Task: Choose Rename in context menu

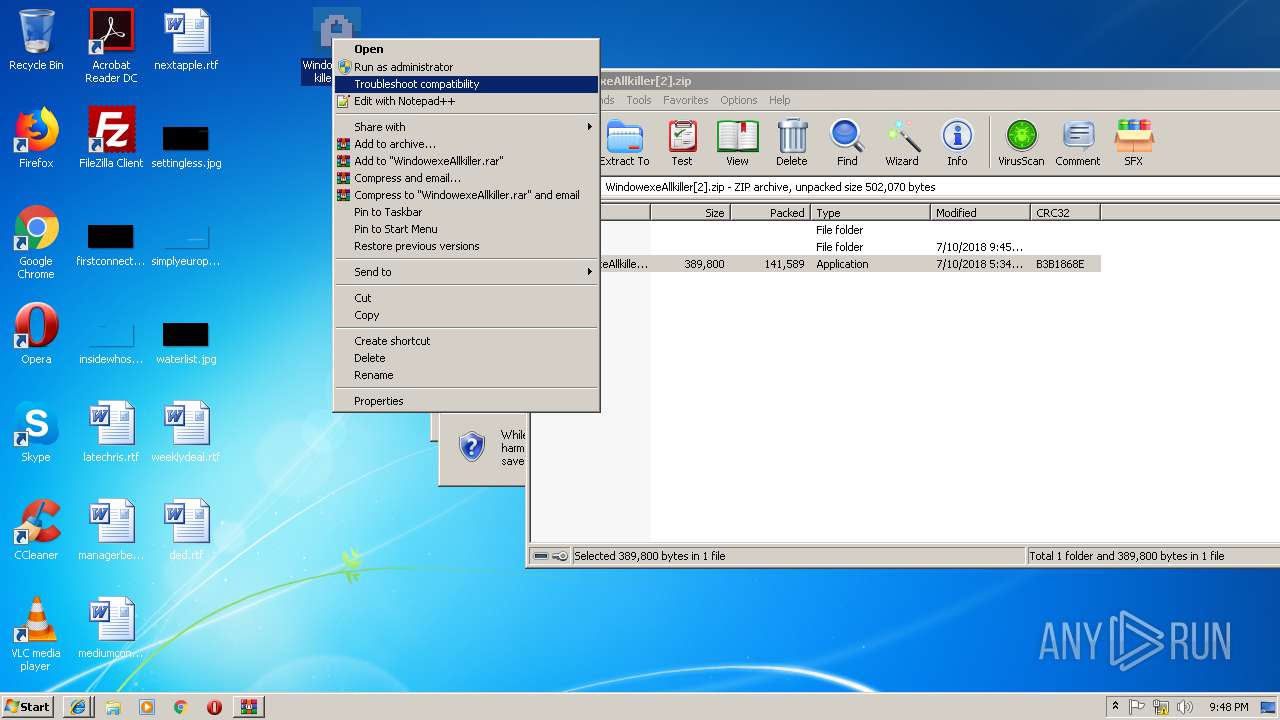Action: (x=466, y=375)
